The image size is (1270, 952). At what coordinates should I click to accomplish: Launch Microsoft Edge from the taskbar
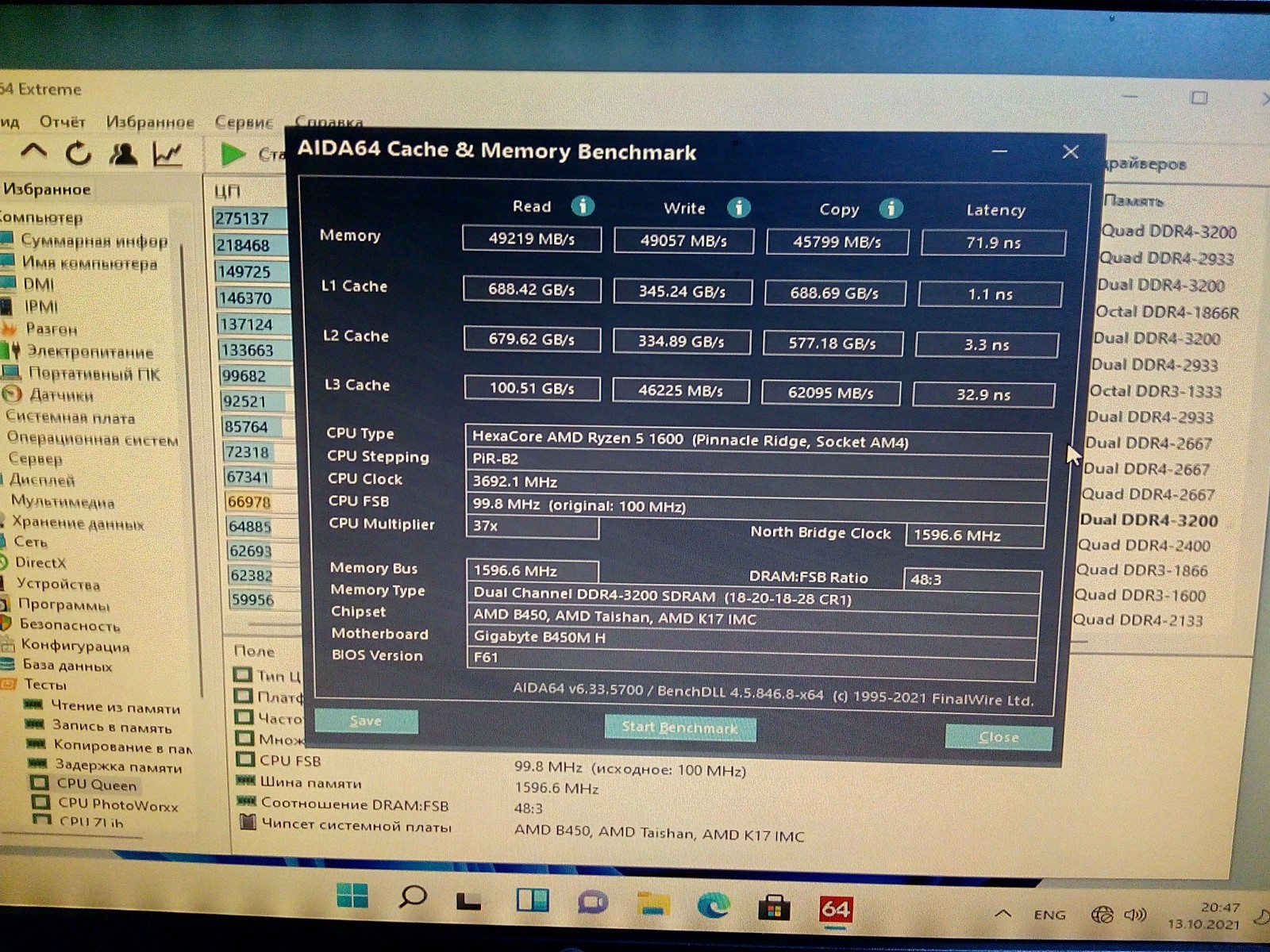point(713,905)
